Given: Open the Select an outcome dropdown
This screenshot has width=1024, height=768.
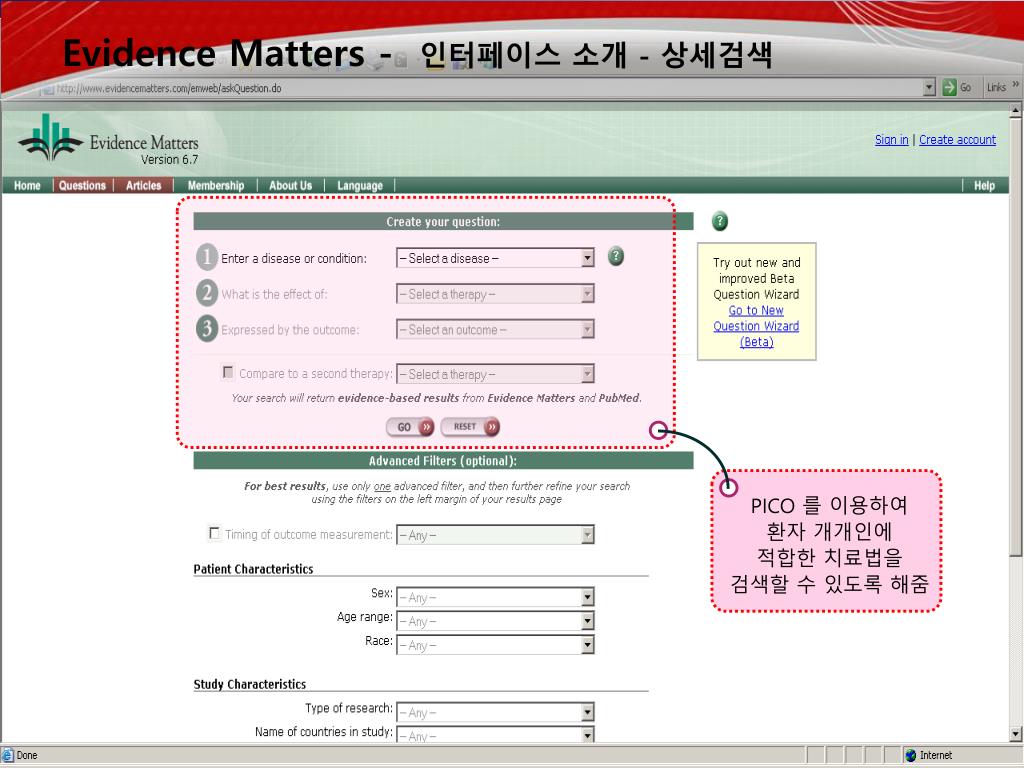Looking at the screenshot, I should pyautogui.click(x=495, y=330).
